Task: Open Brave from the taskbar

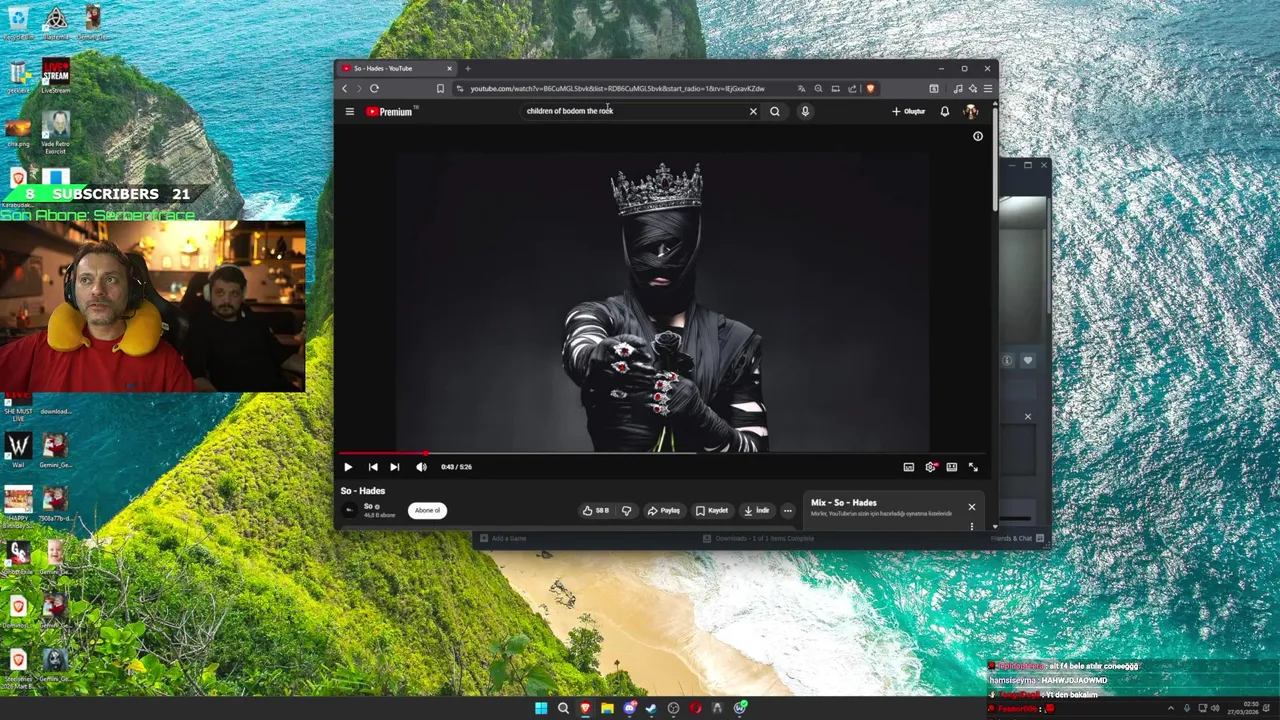Action: [585, 708]
